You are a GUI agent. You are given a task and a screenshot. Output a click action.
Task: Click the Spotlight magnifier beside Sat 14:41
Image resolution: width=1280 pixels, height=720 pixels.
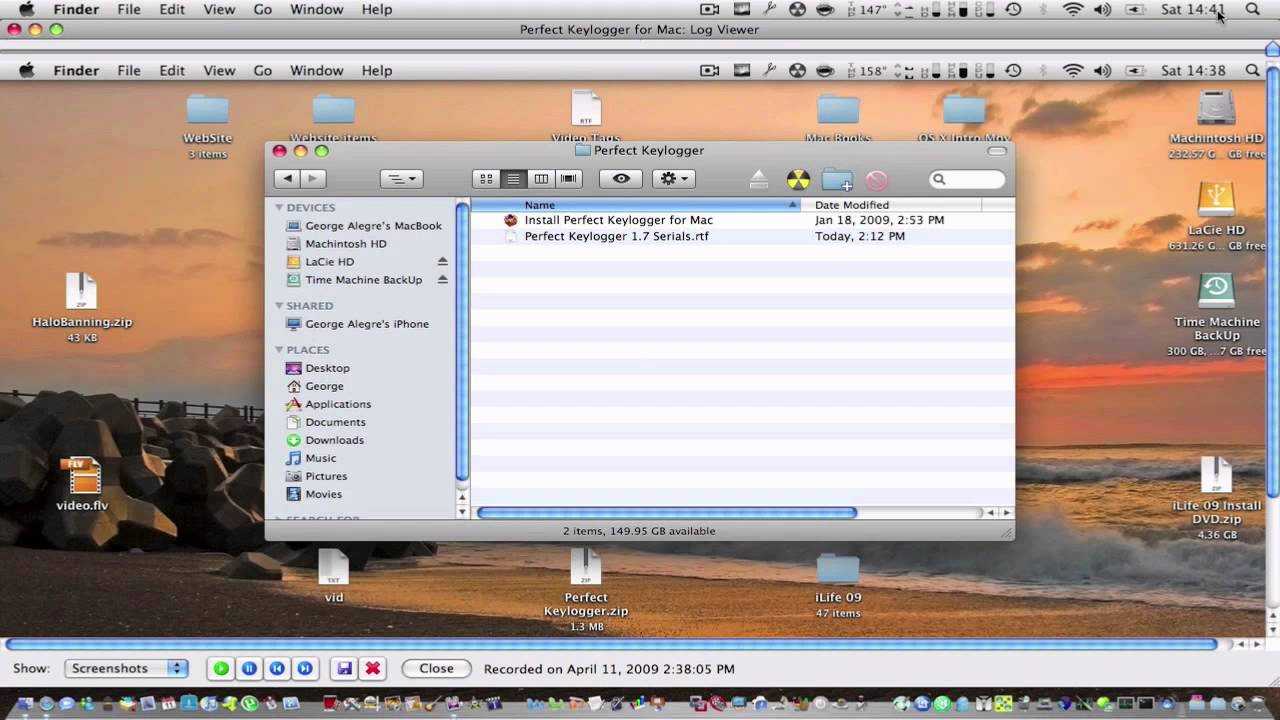click(1253, 10)
